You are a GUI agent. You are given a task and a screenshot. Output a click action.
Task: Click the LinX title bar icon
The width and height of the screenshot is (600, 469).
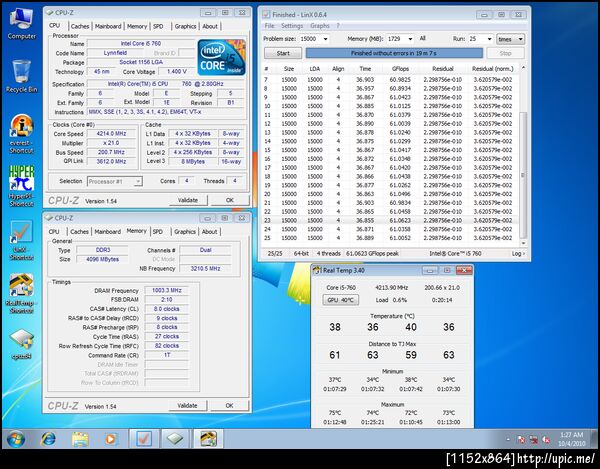coord(266,15)
